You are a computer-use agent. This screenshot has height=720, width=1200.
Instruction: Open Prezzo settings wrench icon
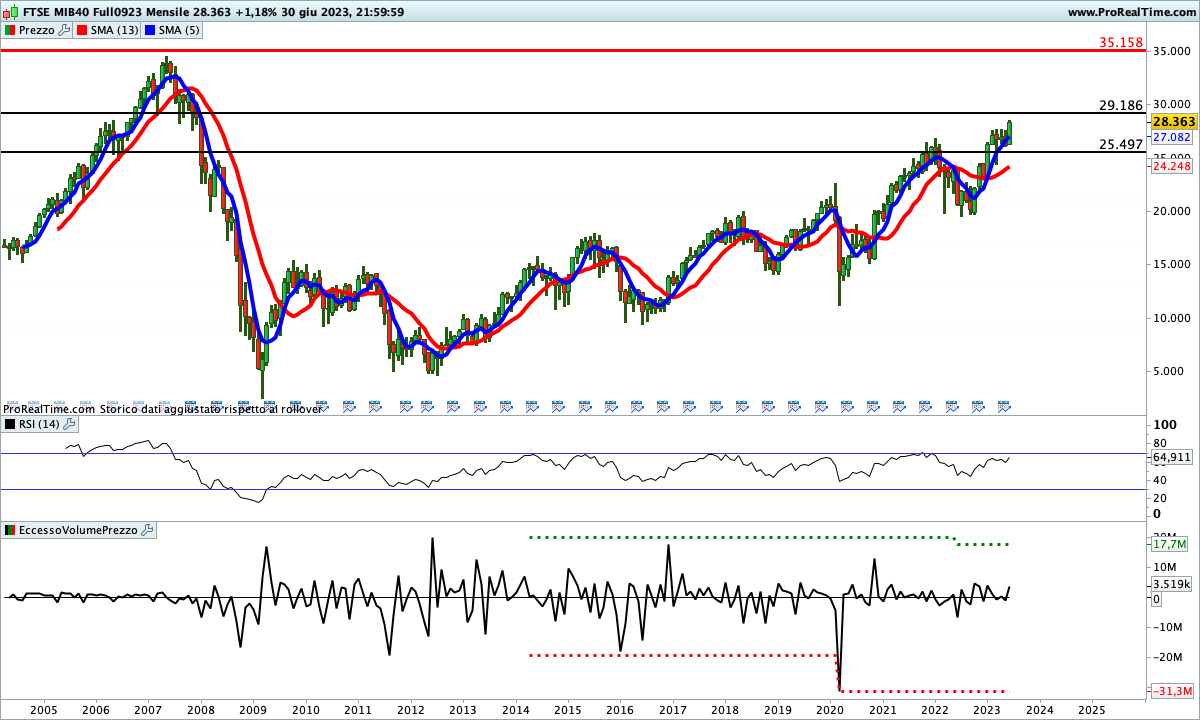pos(64,30)
